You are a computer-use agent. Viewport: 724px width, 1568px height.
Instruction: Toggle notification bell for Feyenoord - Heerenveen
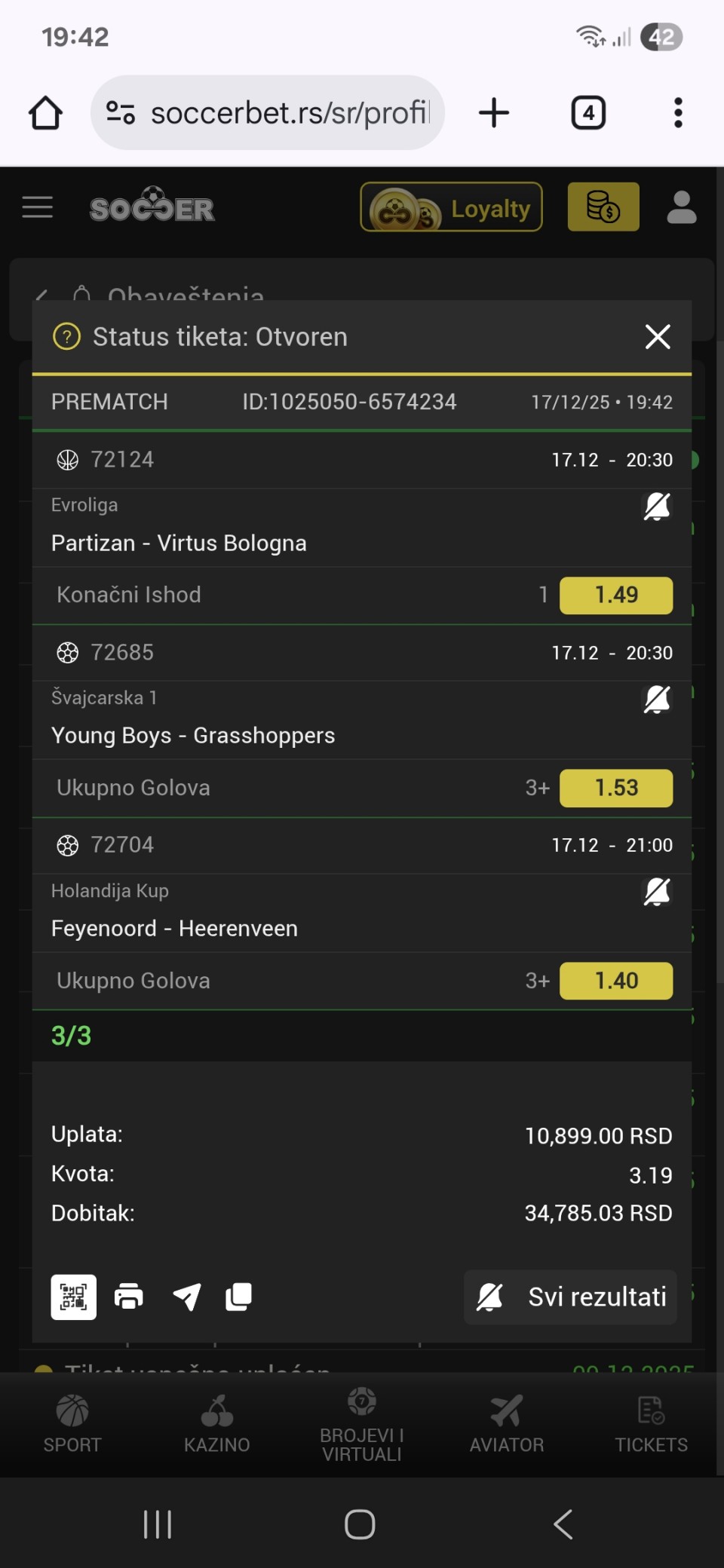(x=656, y=893)
